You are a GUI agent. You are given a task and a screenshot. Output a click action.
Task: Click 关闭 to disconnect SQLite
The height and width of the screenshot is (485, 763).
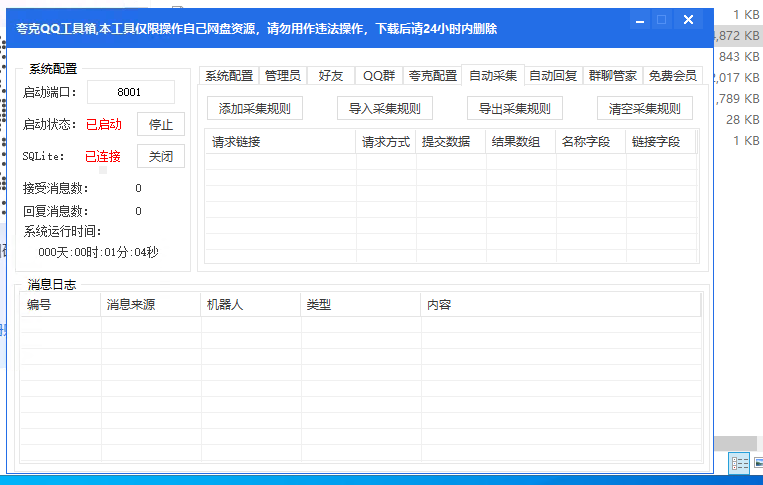coord(160,156)
